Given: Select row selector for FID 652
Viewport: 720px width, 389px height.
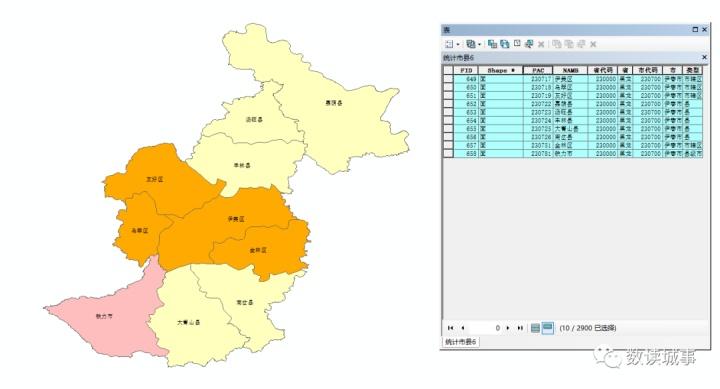Looking at the screenshot, I should 448,104.
